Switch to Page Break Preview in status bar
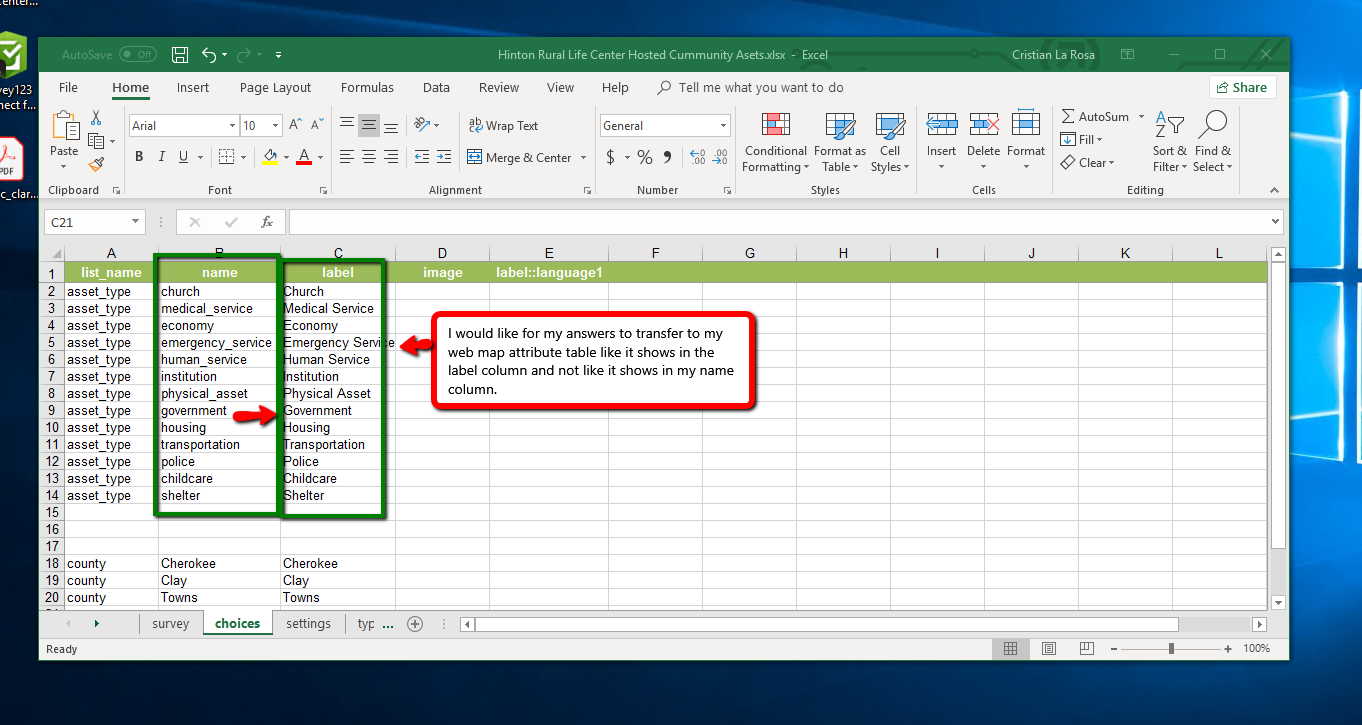Viewport: 1362px width, 725px height. [x=1086, y=649]
